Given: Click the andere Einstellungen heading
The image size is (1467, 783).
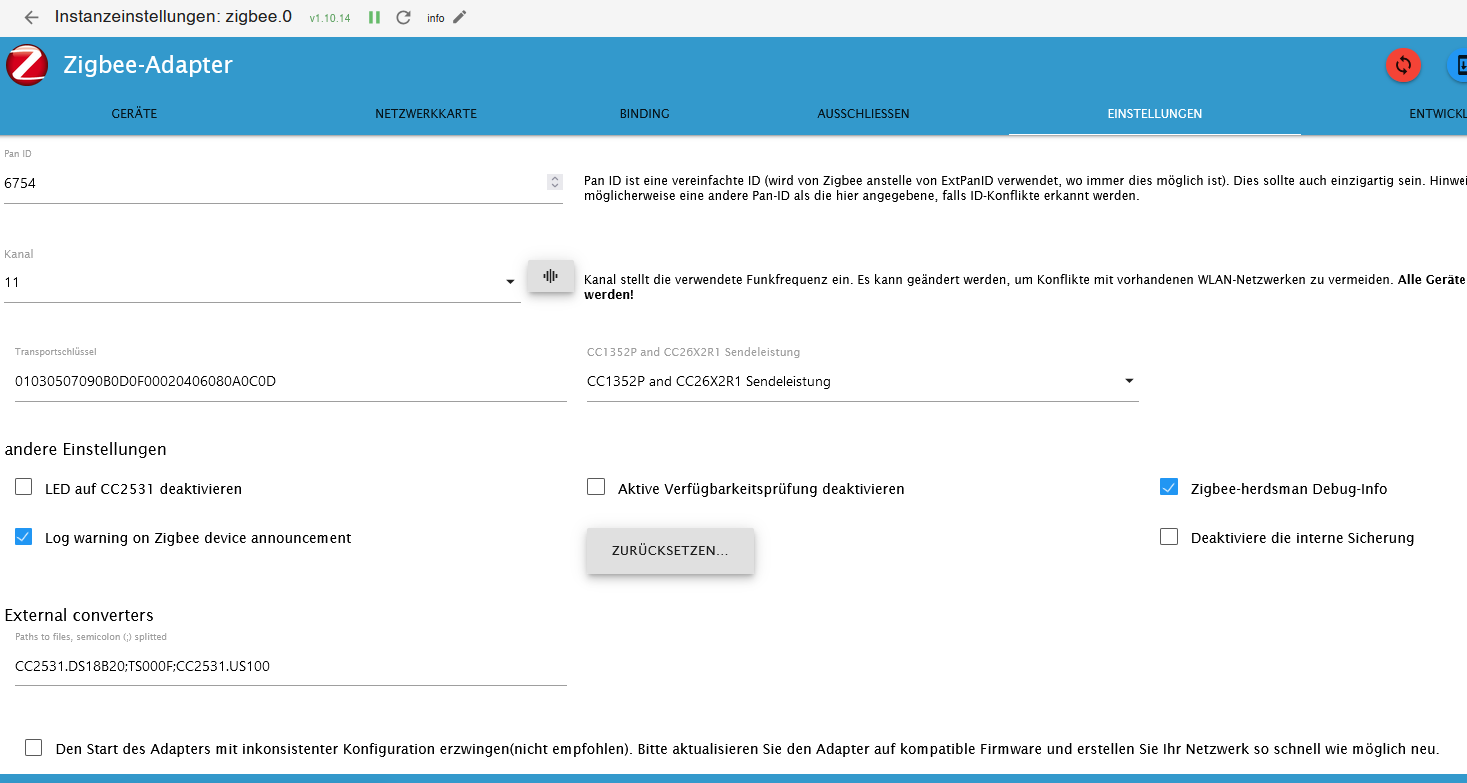Looking at the screenshot, I should [x=86, y=449].
